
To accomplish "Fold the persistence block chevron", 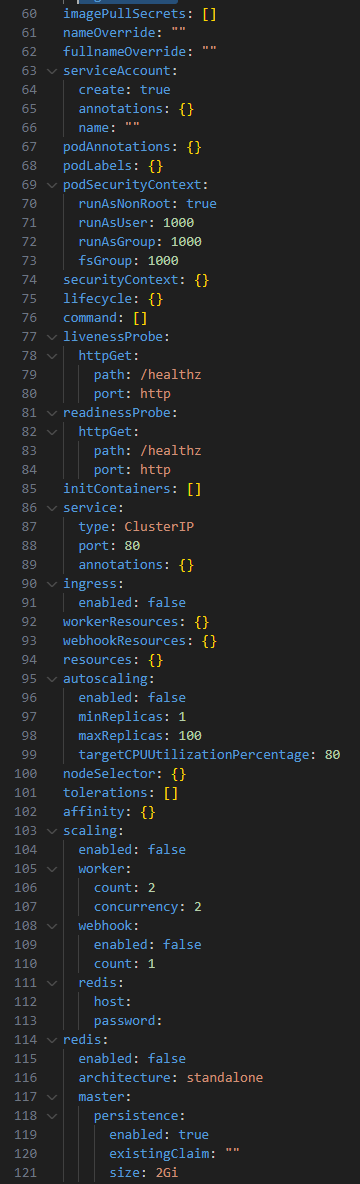I will (51, 1115).
